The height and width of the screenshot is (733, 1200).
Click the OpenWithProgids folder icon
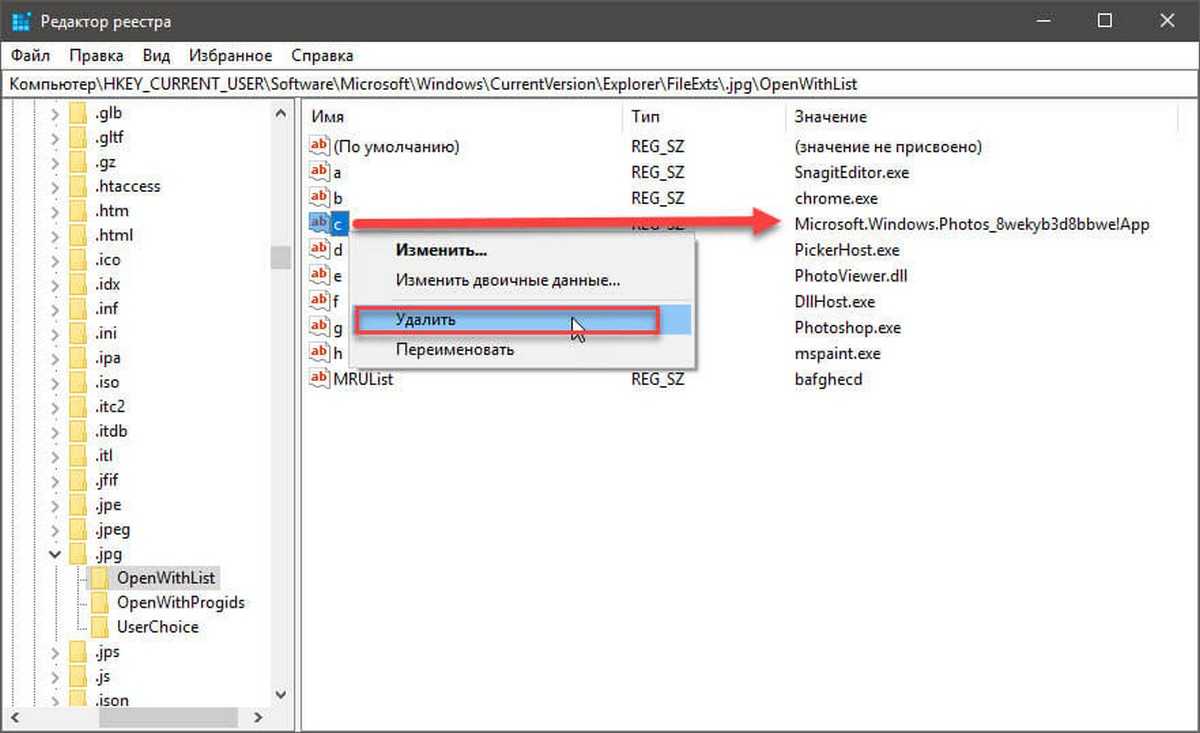tap(100, 603)
